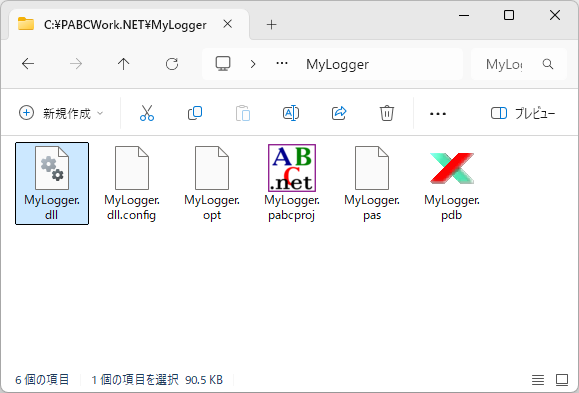Screen dimensions: 579x393
Task: Toggle the プレビュー preview pane
Action: tap(523, 113)
